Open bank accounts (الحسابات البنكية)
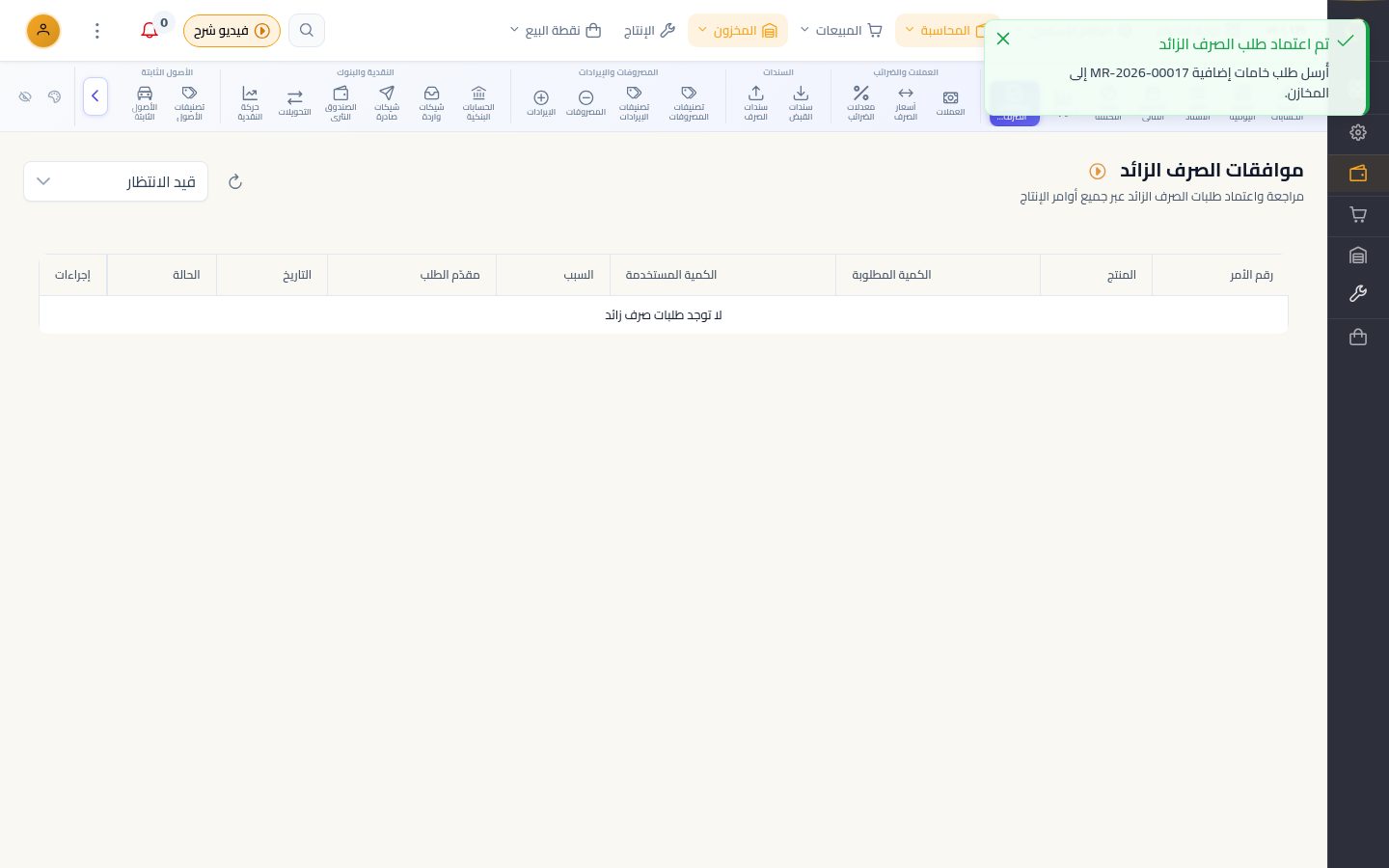 [478, 102]
